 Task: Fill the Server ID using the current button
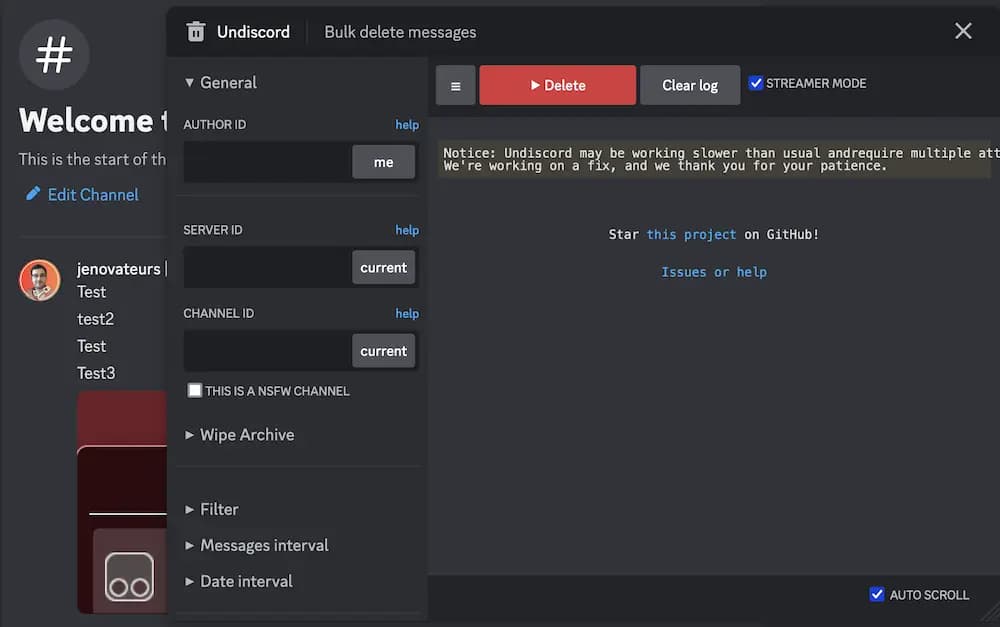(384, 268)
